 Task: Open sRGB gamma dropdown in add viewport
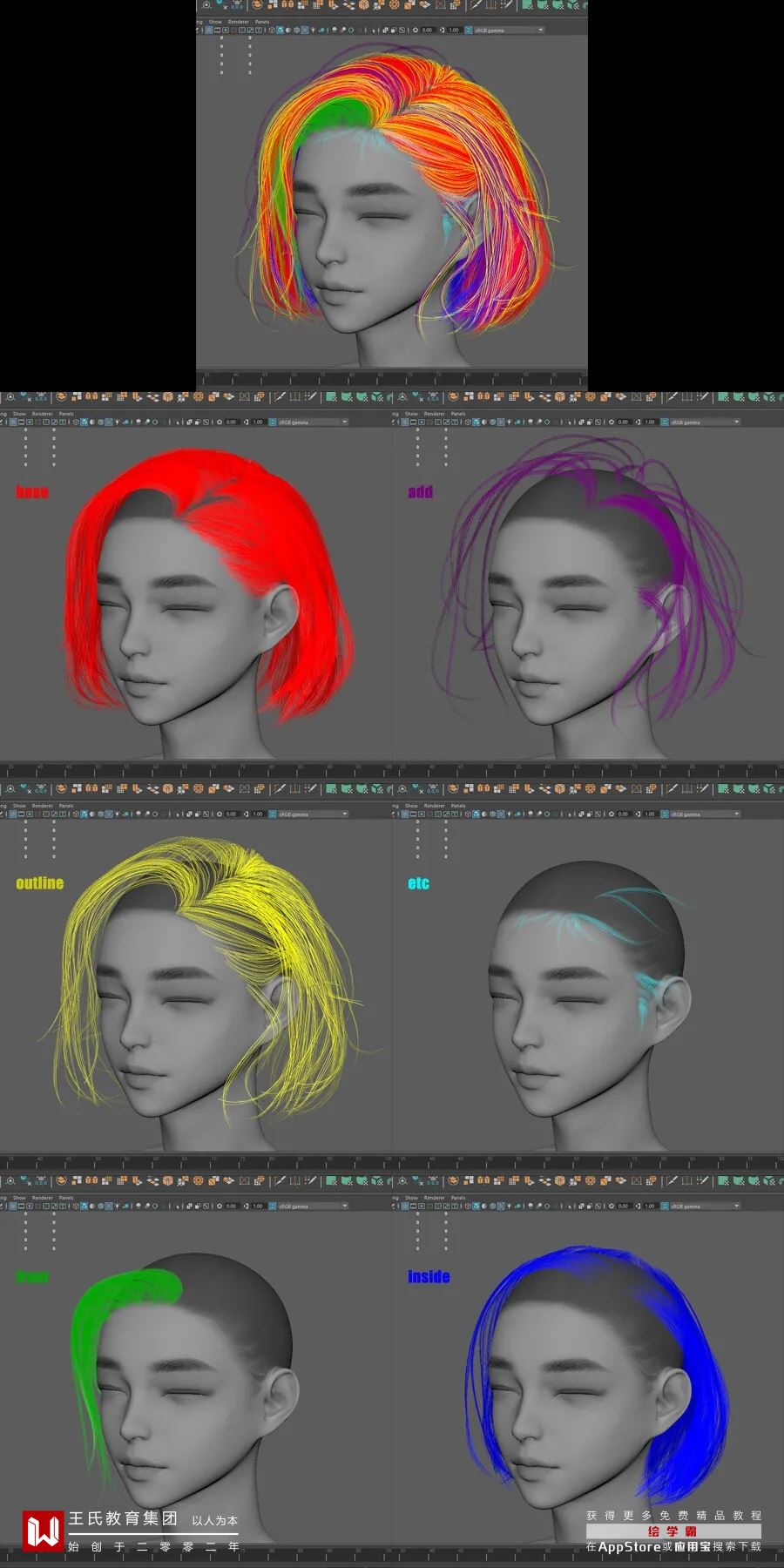click(706, 422)
